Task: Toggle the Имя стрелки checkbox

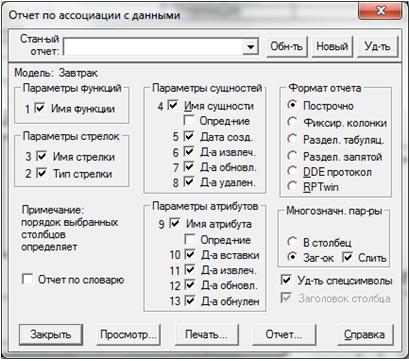Action: coord(41,156)
